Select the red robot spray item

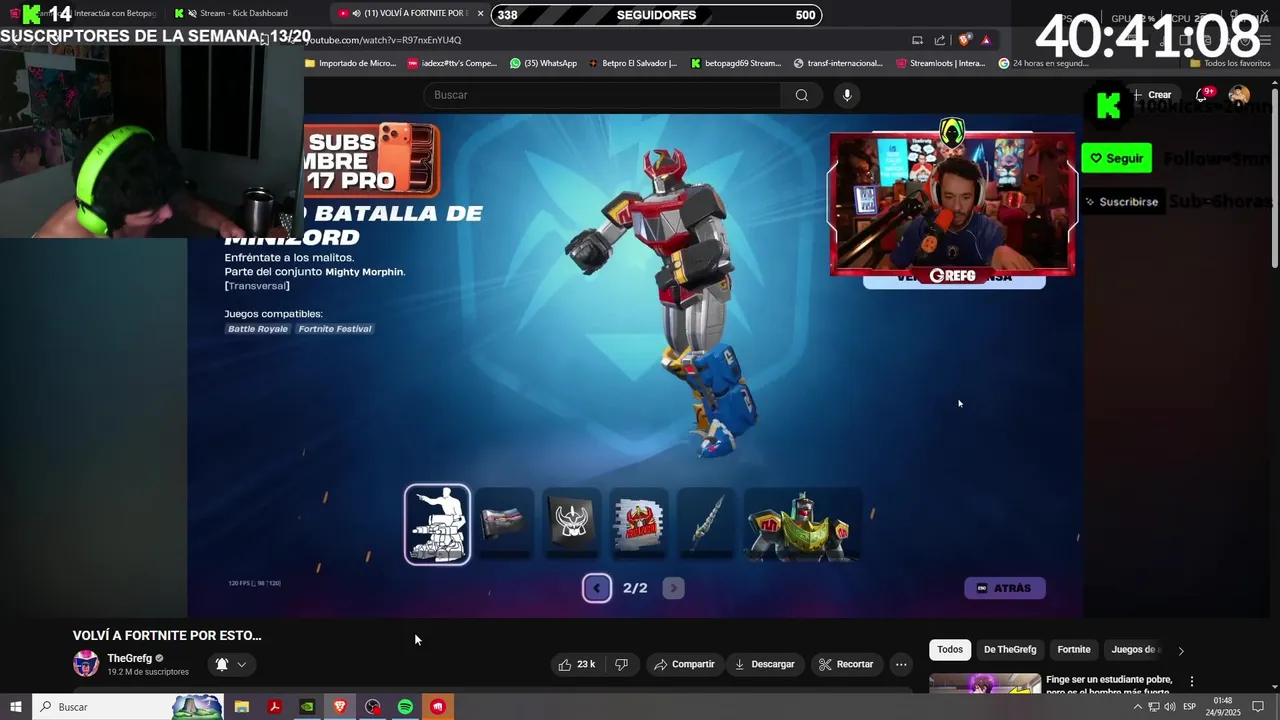pyautogui.click(x=639, y=525)
